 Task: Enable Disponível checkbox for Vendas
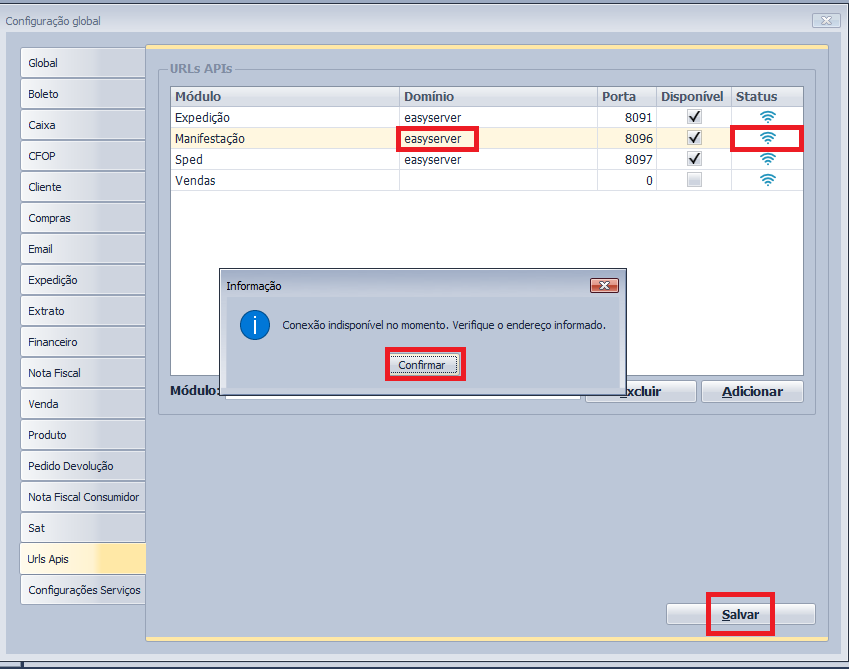(x=694, y=180)
